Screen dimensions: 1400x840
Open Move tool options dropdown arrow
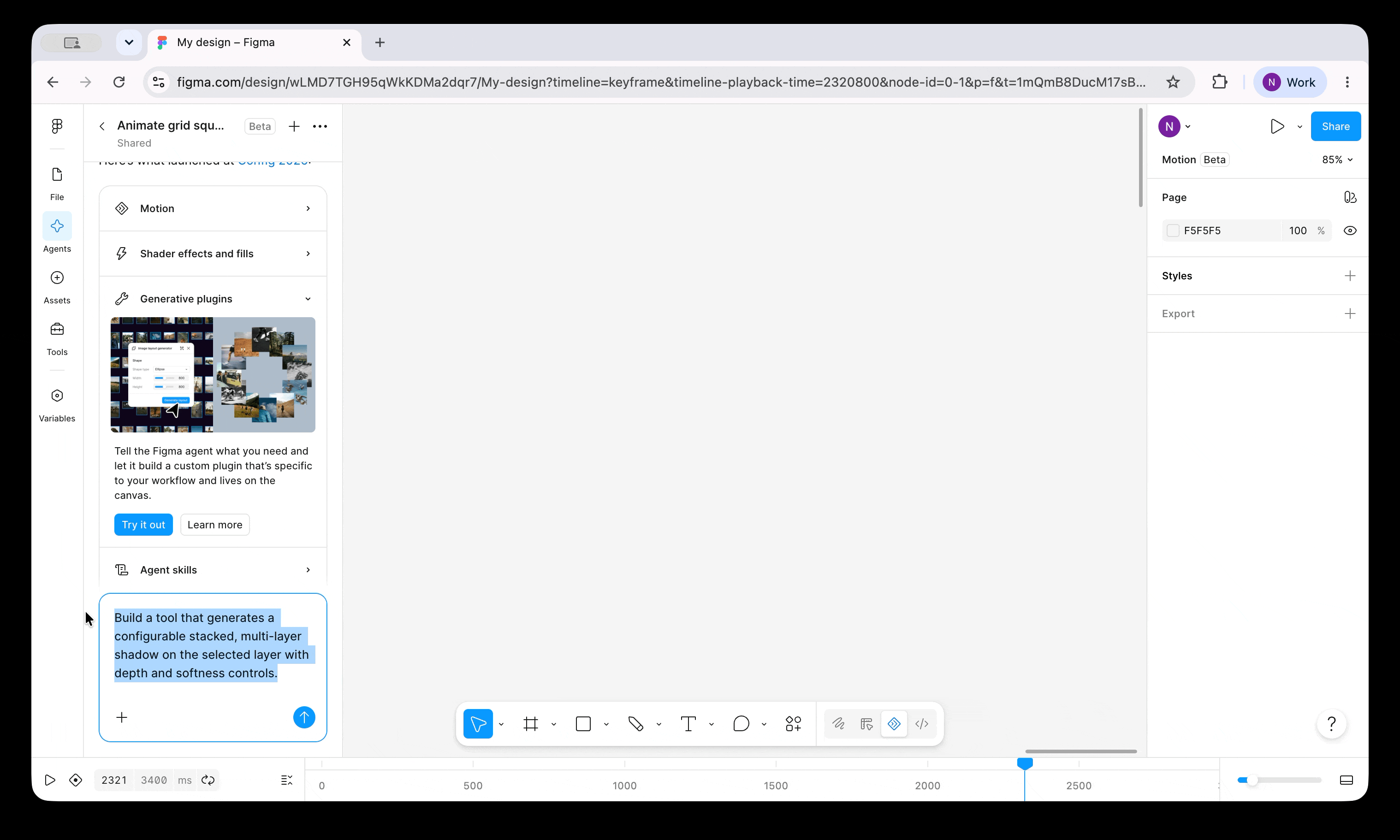(x=501, y=724)
